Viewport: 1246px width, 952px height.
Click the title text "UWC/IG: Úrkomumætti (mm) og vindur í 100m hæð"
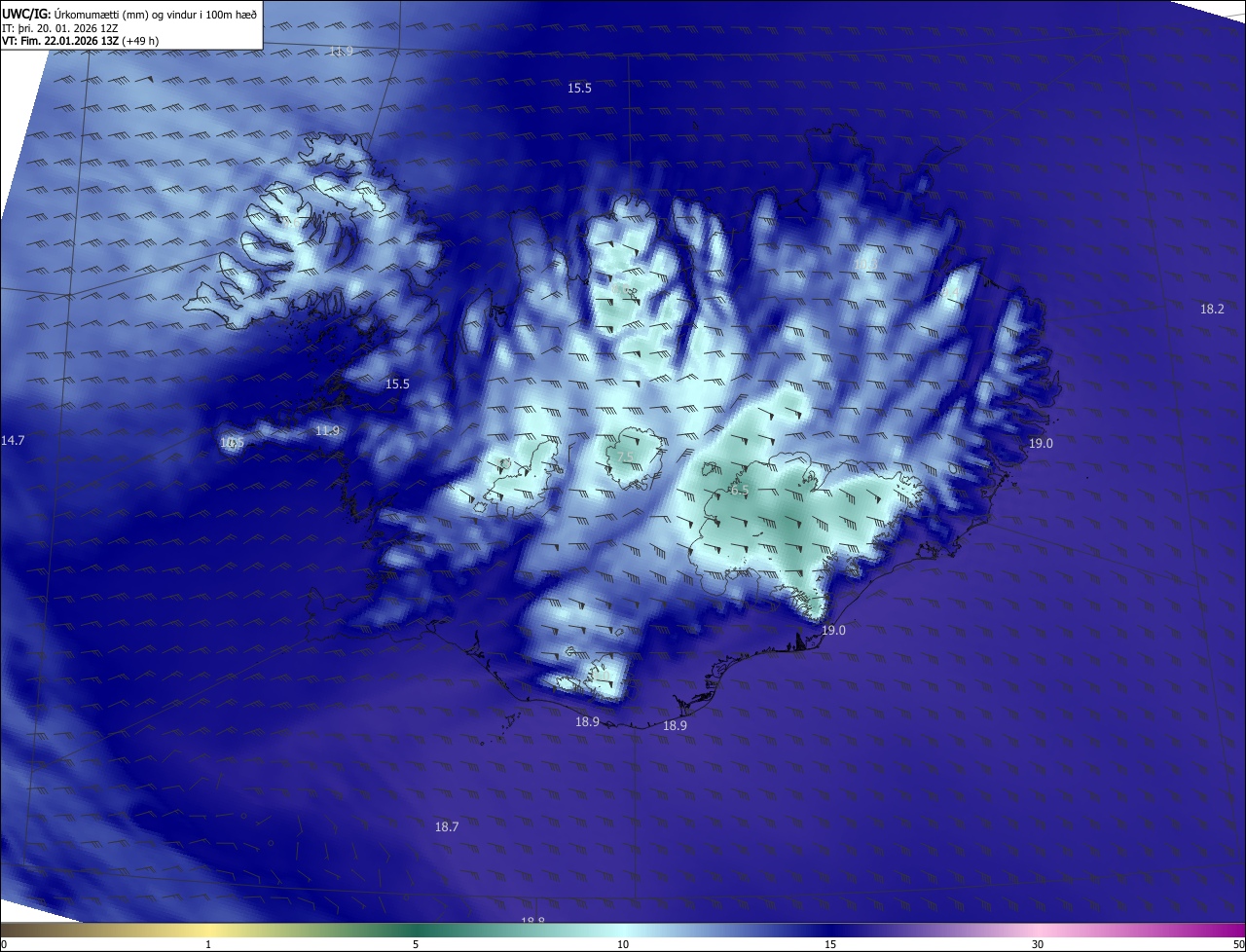(129, 14)
